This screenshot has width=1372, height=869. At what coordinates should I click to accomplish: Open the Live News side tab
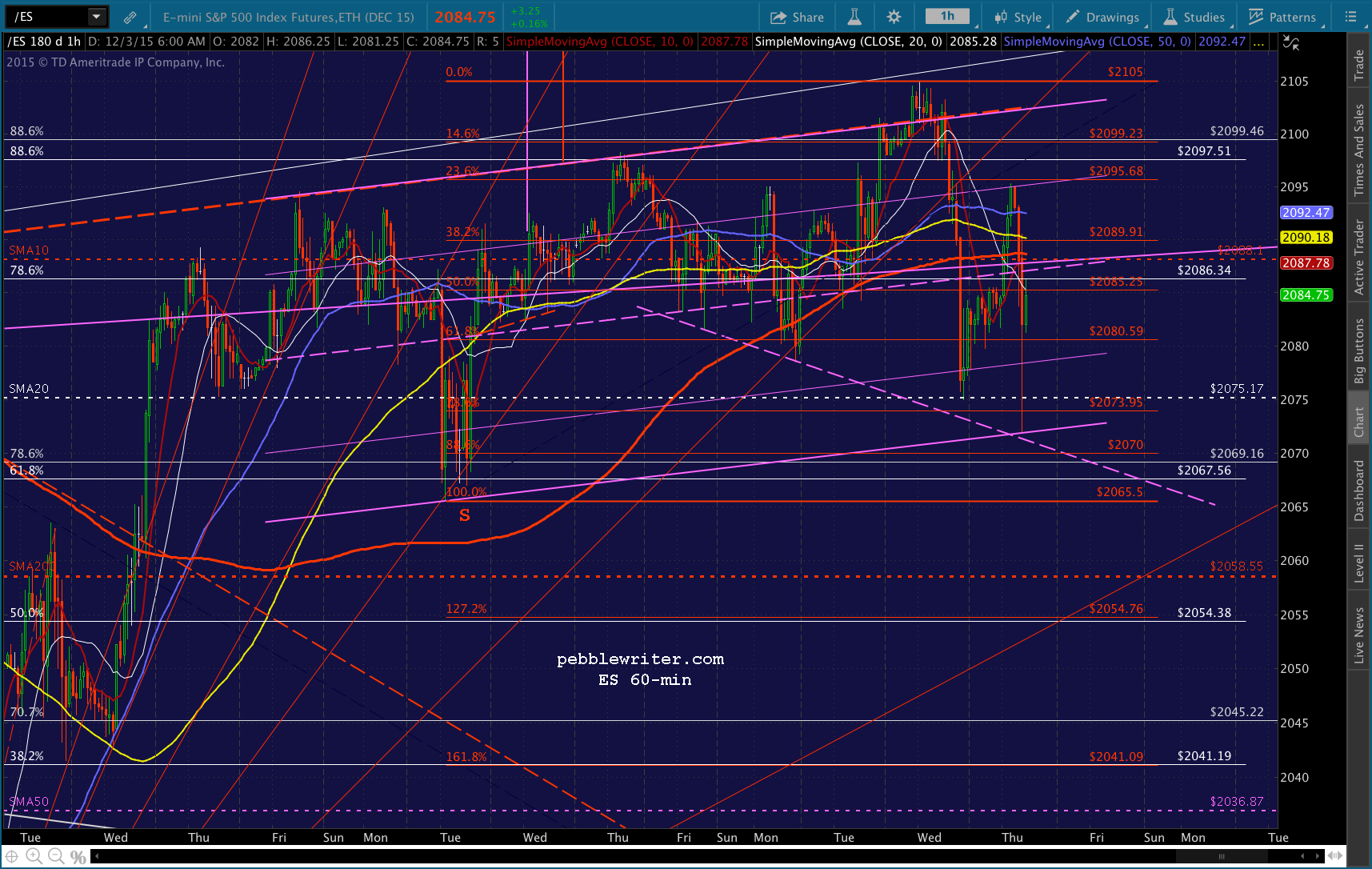tap(1358, 635)
